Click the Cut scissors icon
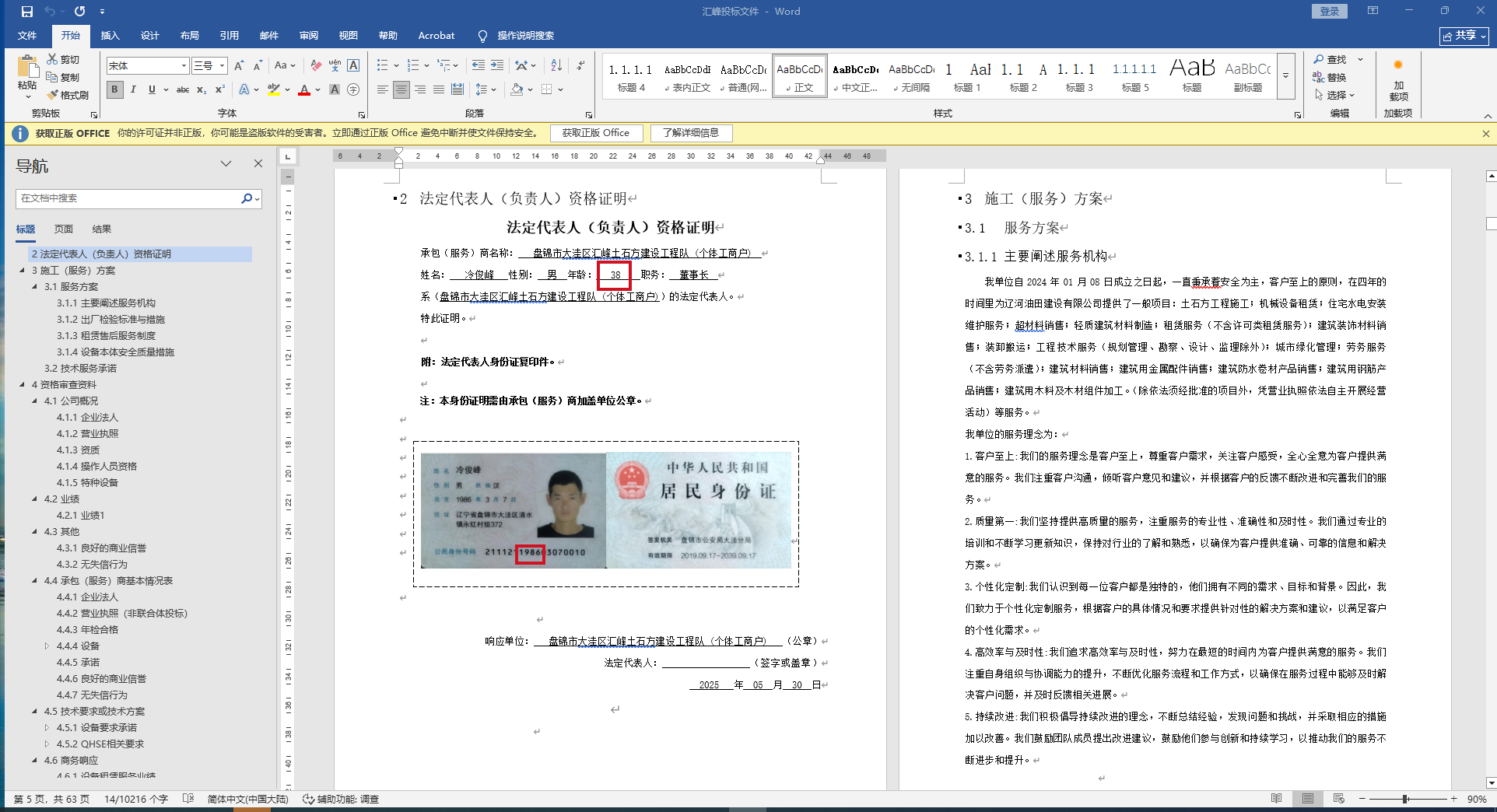 [52, 59]
